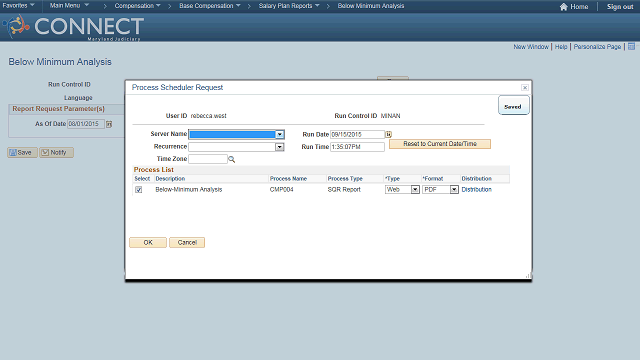Open the As Of Date calendar icon
Image resolution: width=640 pixels, height=360 pixels.
coord(109,124)
